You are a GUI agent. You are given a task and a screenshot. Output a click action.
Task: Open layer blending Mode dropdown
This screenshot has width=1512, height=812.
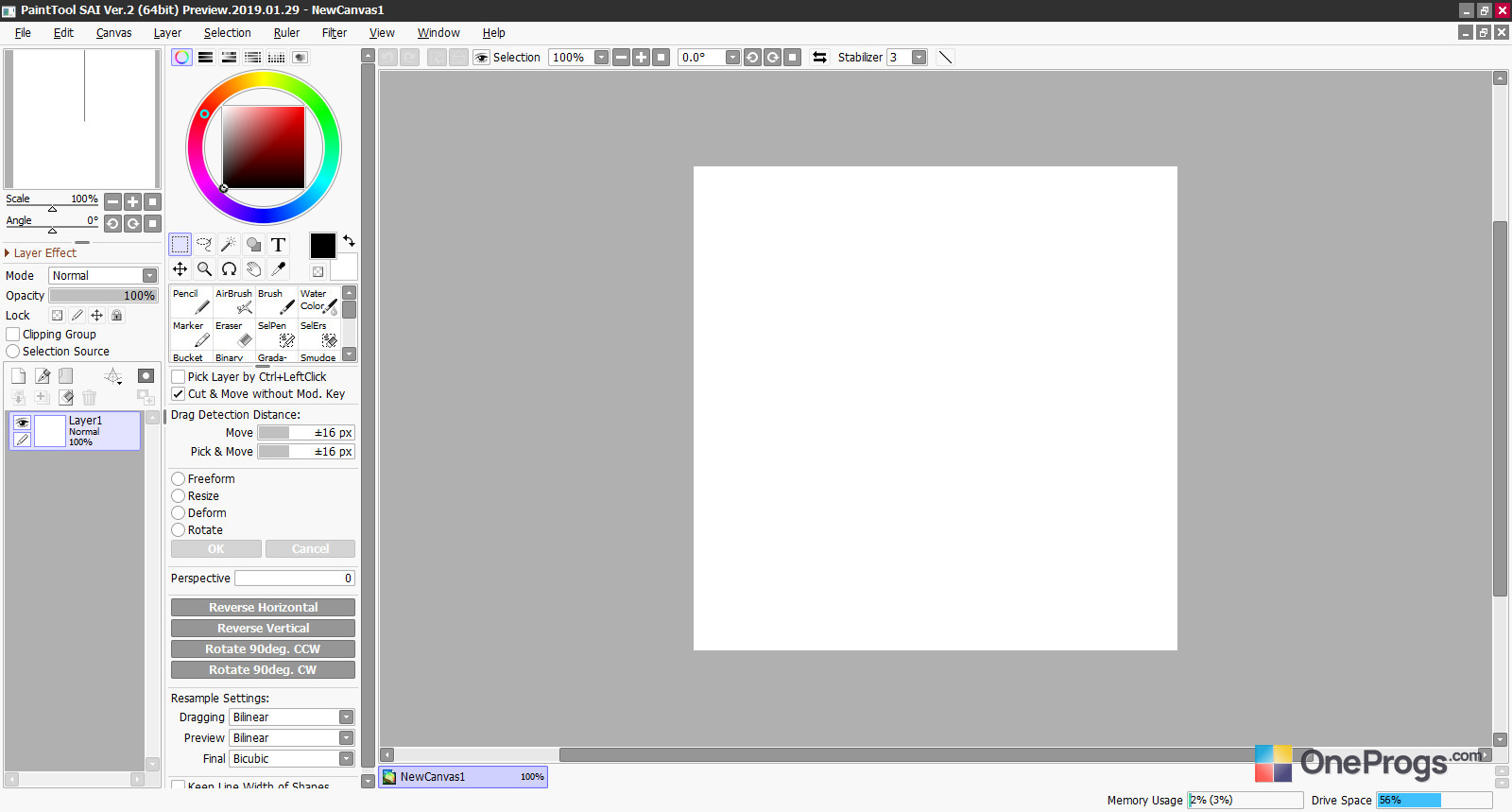pyautogui.click(x=103, y=276)
